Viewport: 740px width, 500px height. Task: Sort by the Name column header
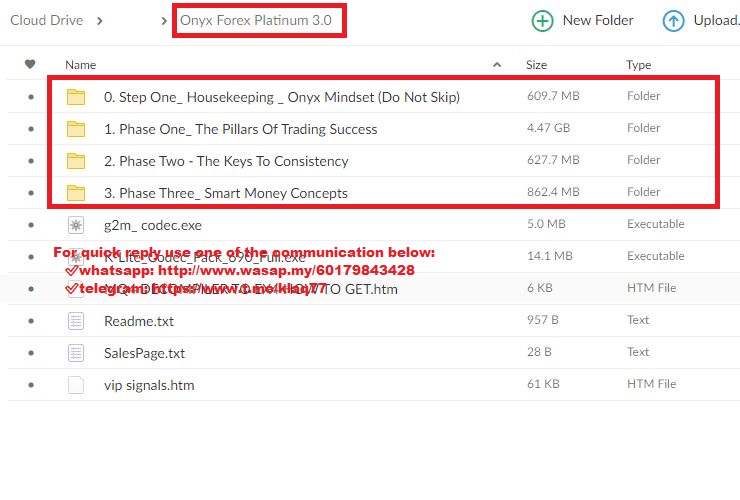pos(81,65)
